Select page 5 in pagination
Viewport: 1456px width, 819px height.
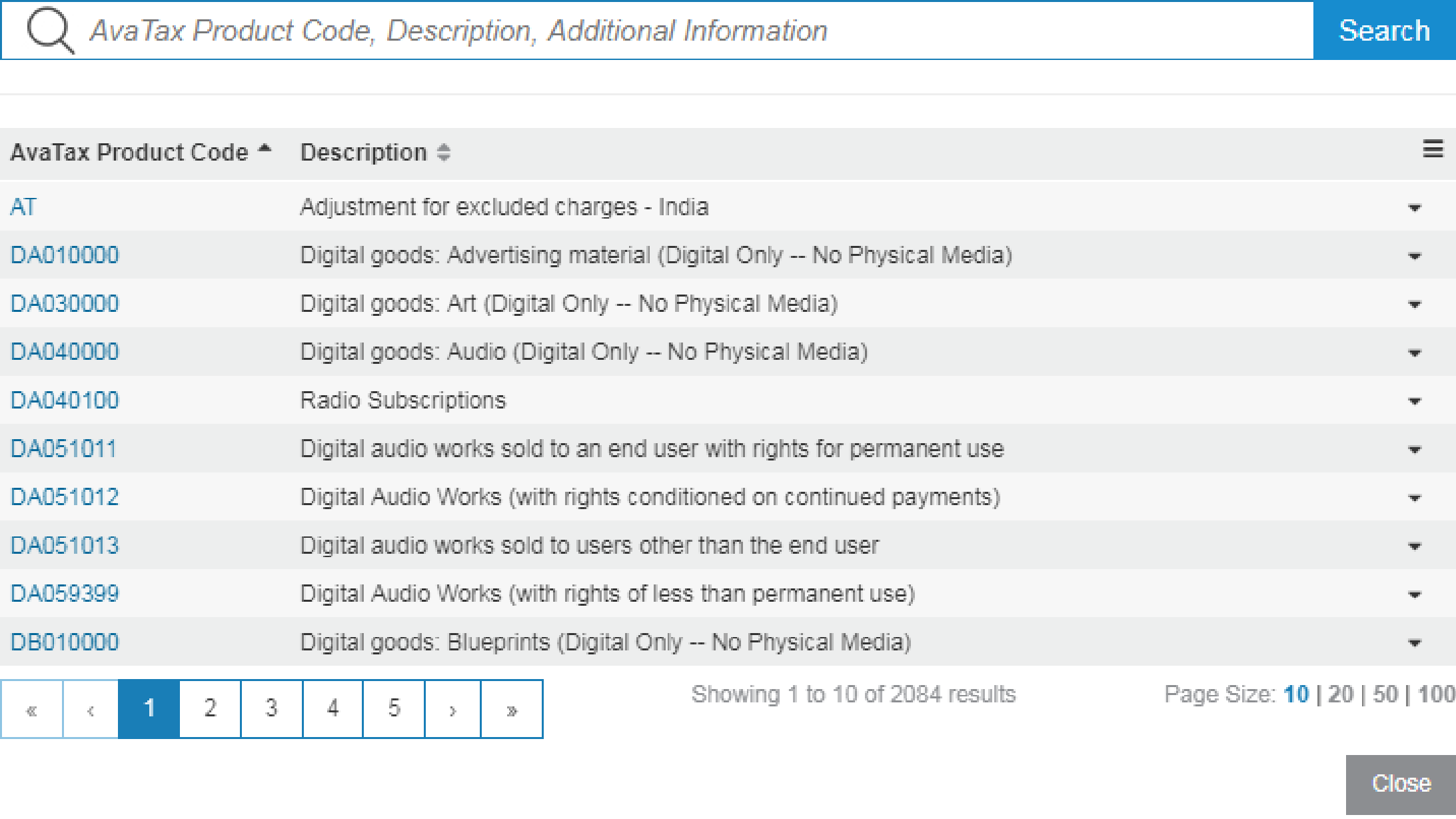(394, 709)
